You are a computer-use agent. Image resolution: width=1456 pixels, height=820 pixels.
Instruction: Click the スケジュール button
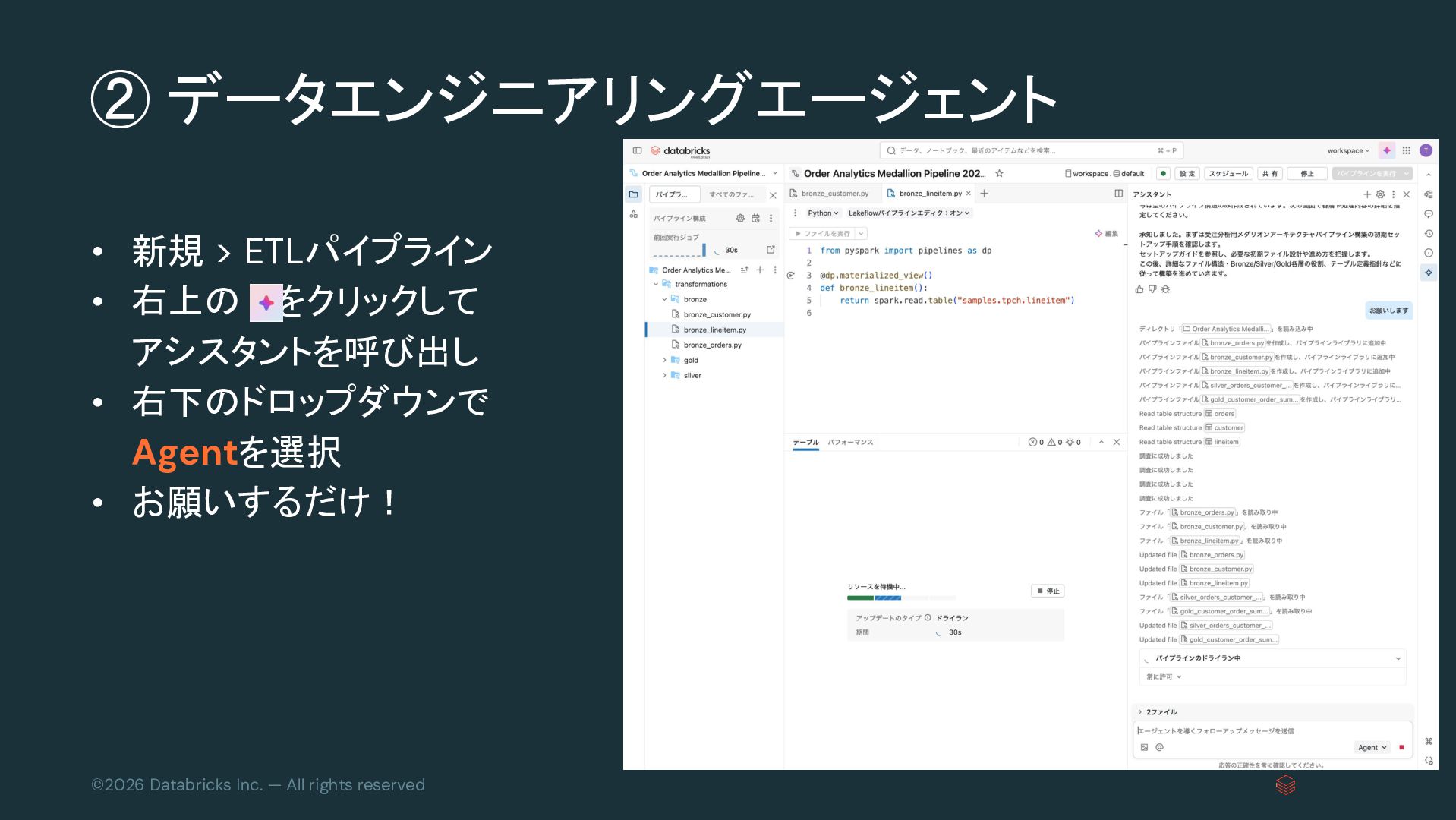1228,174
